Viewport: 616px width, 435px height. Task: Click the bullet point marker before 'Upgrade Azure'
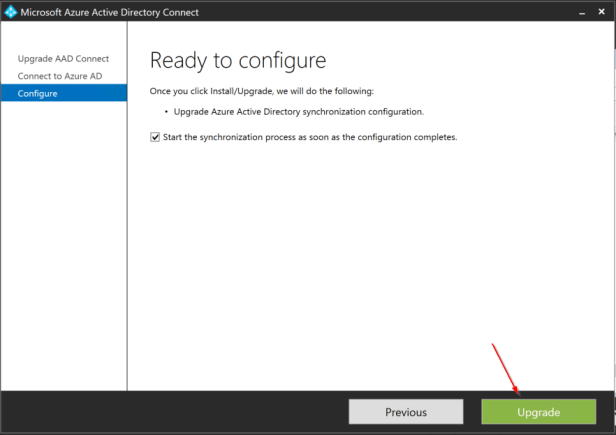click(164, 111)
